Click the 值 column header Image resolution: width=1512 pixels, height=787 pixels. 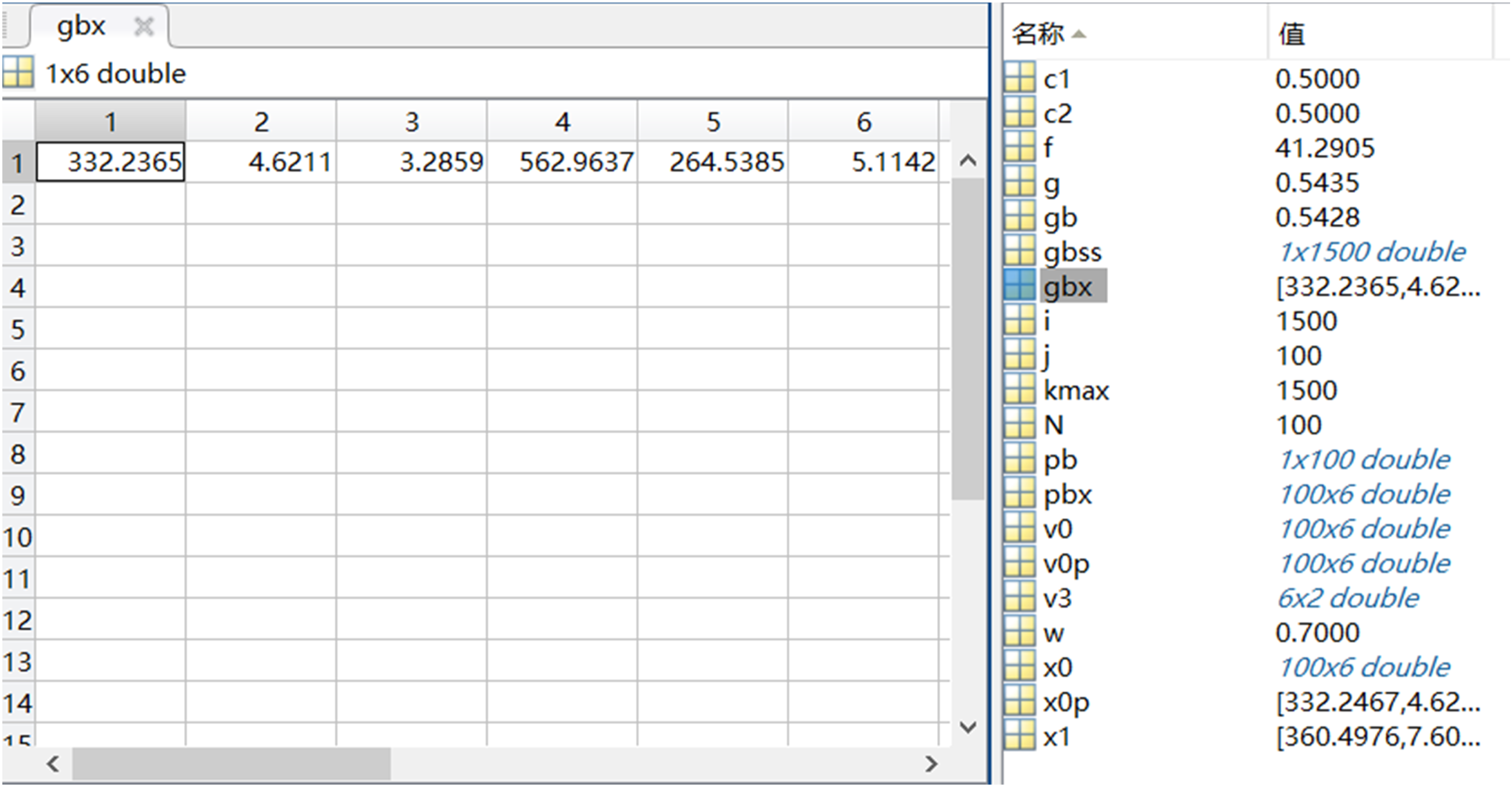coord(1292,34)
